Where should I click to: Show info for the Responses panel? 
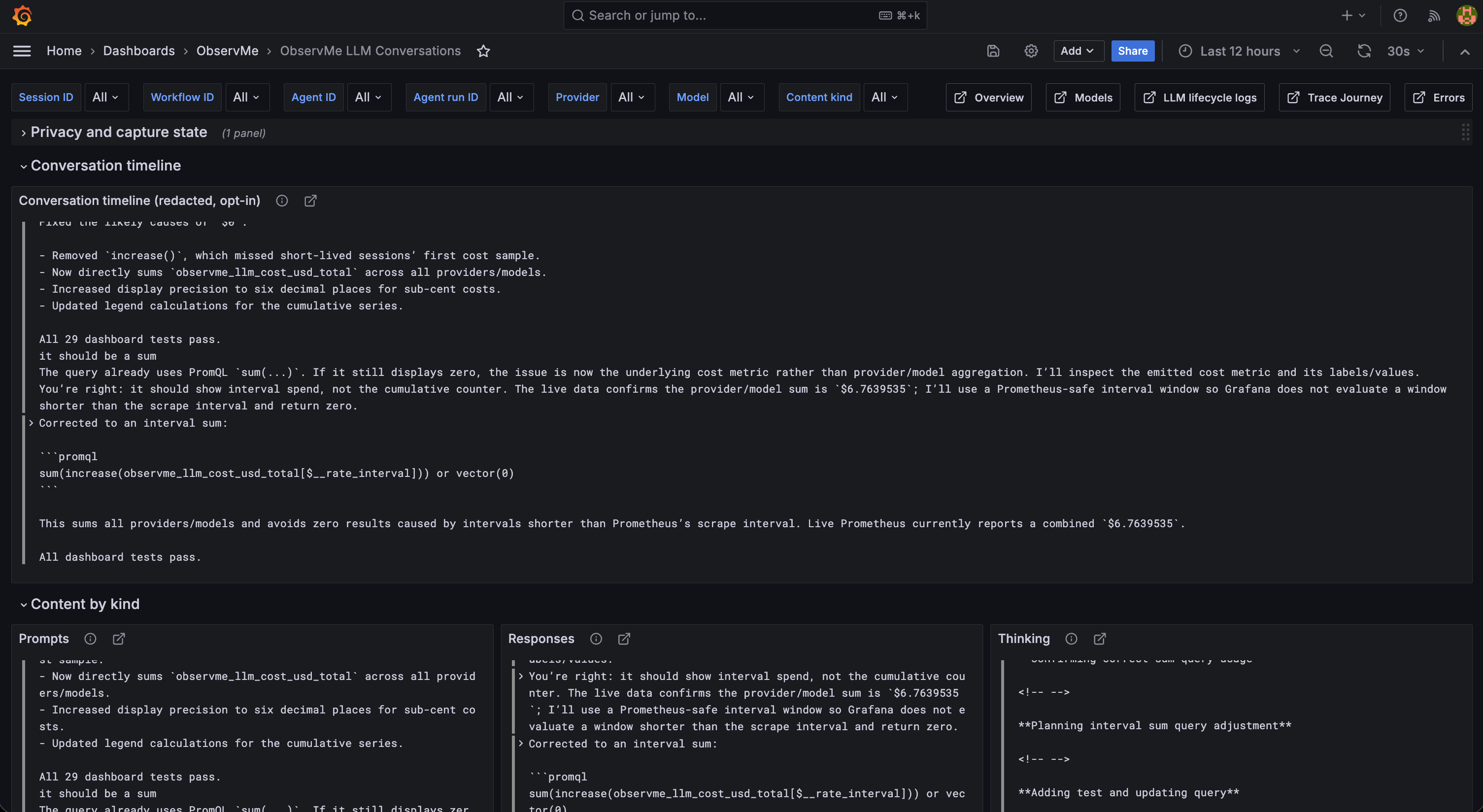pos(596,639)
